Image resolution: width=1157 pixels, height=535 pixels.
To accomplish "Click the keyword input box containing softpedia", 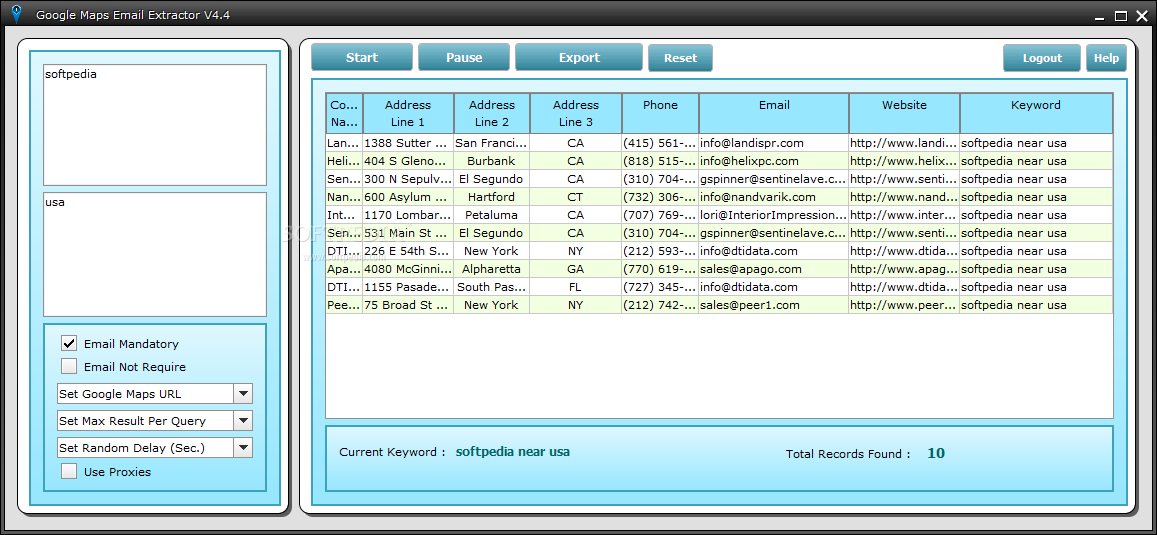I will [155, 125].
